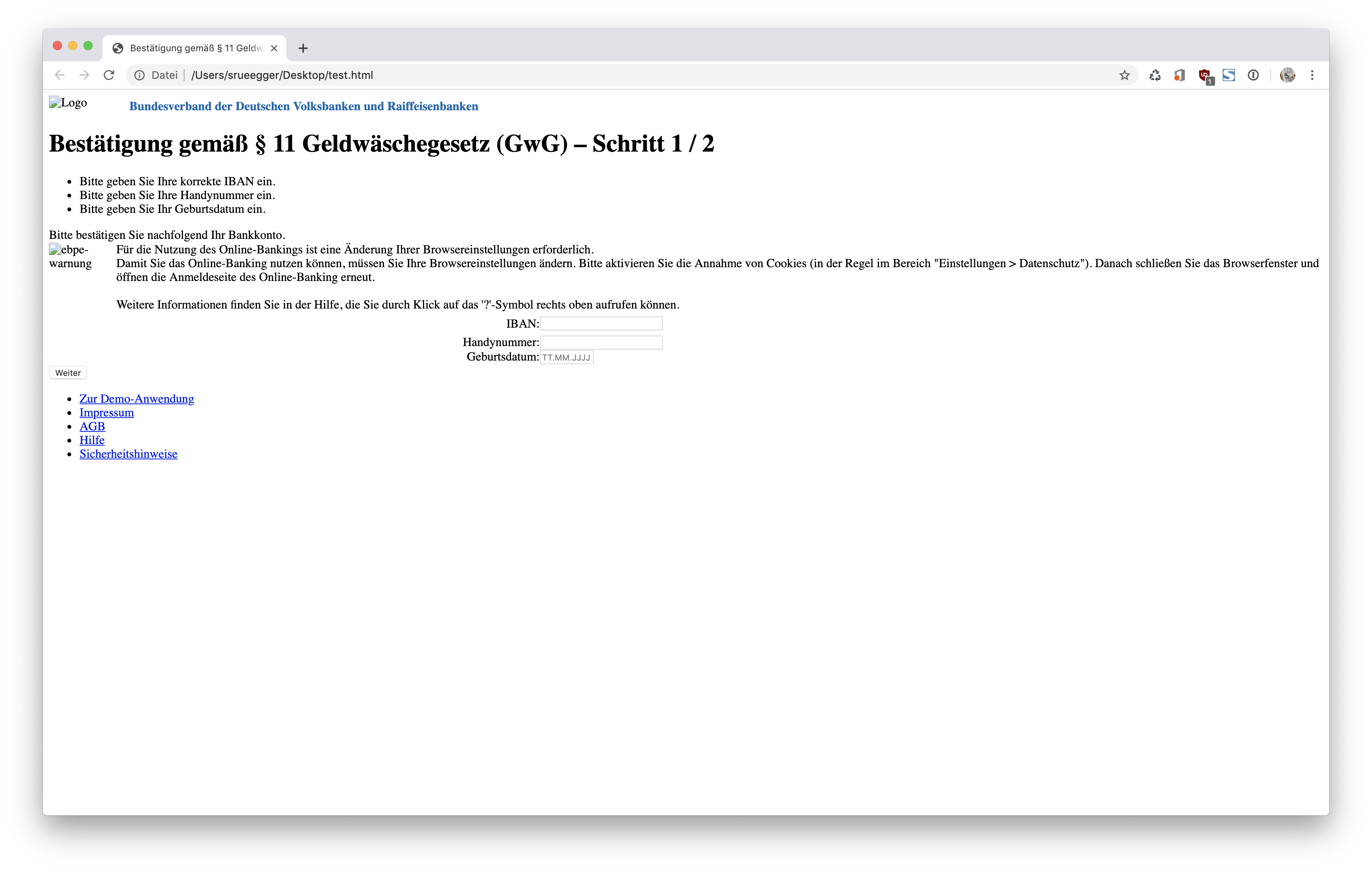Click the 'Geburtsdatum:' label
This screenshot has height=872, width=1372.
tap(503, 356)
